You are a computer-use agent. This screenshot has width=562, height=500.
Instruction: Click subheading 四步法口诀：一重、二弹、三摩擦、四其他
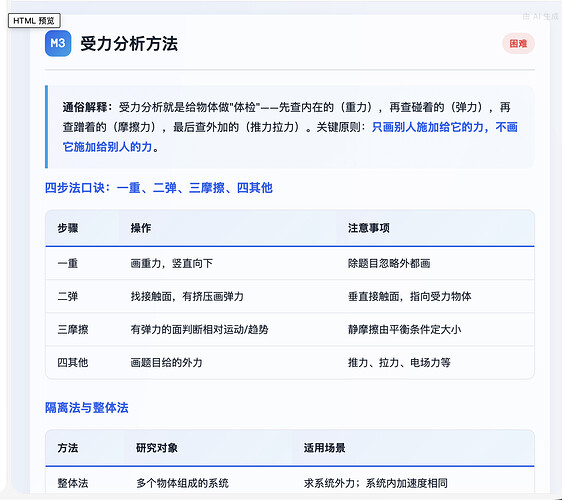tap(159, 188)
